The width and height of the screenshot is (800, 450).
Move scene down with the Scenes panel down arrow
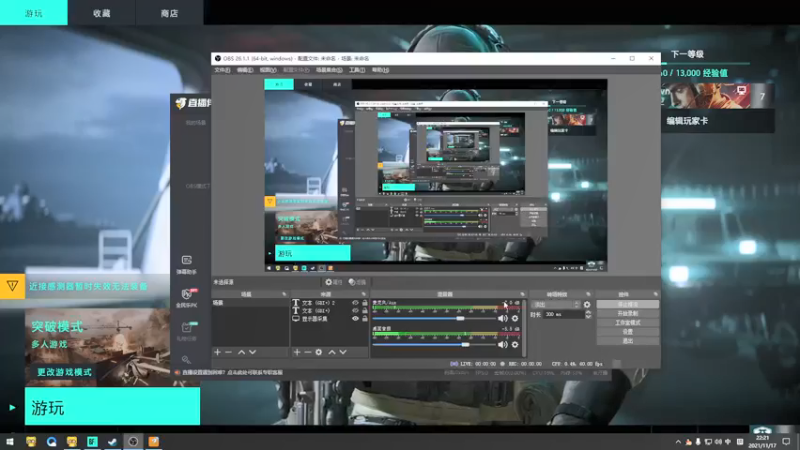click(x=253, y=352)
